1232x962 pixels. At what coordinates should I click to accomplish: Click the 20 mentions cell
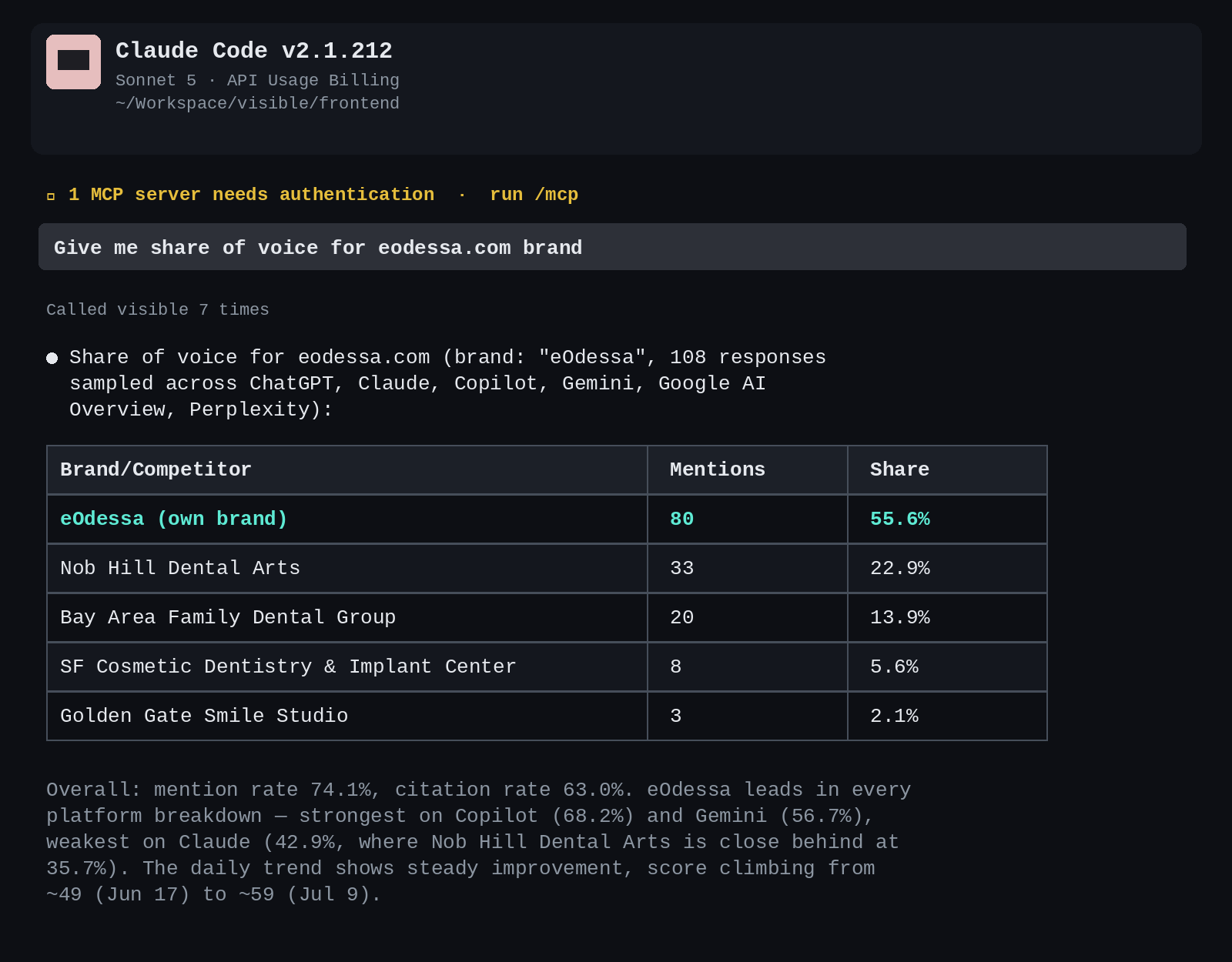[748, 617]
